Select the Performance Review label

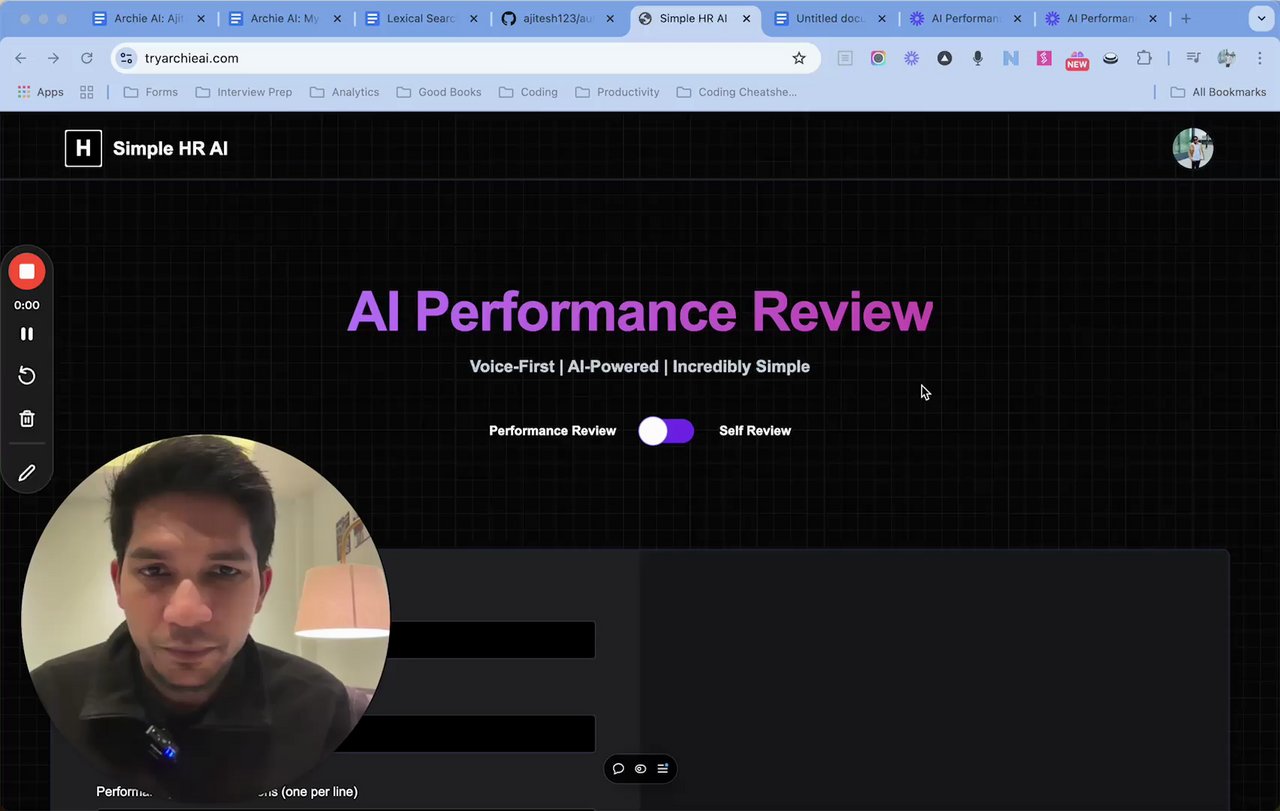[552, 431]
